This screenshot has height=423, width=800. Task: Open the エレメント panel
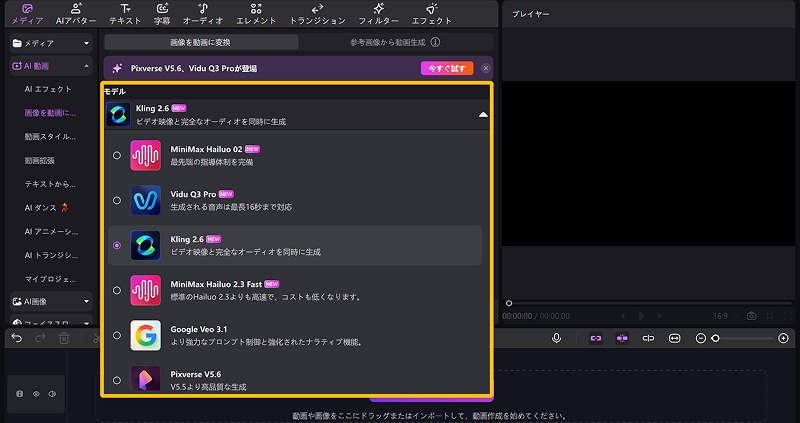pos(256,14)
